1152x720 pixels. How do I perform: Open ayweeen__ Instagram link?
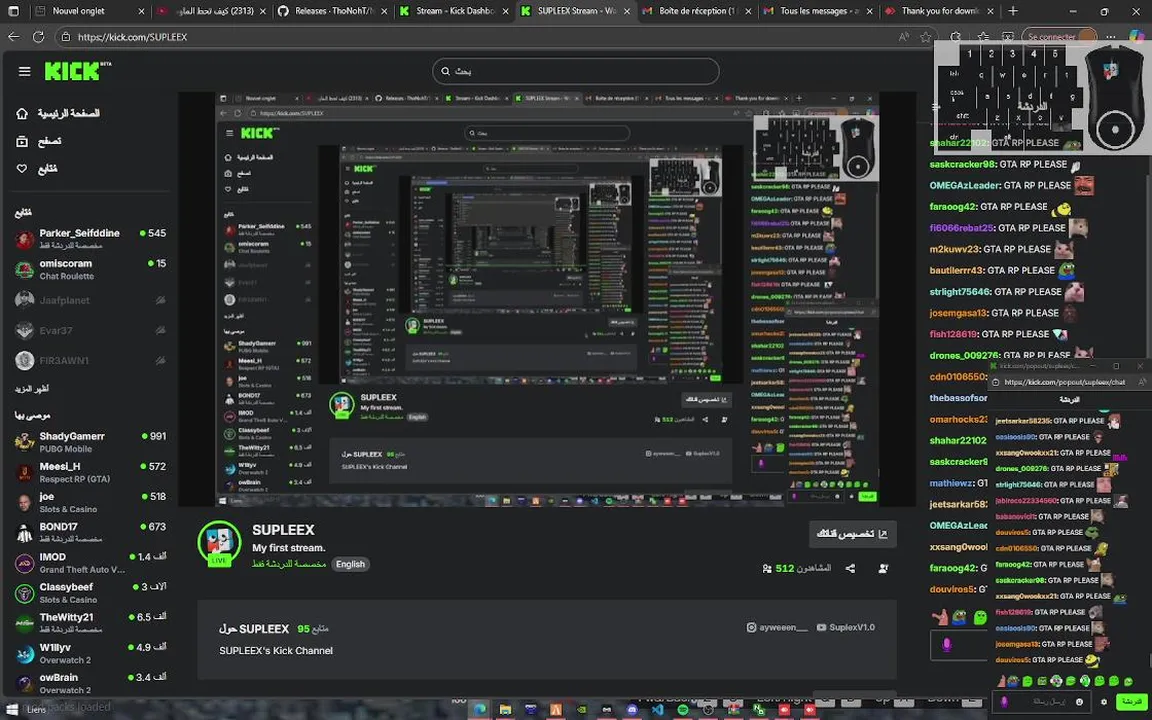[x=777, y=627]
